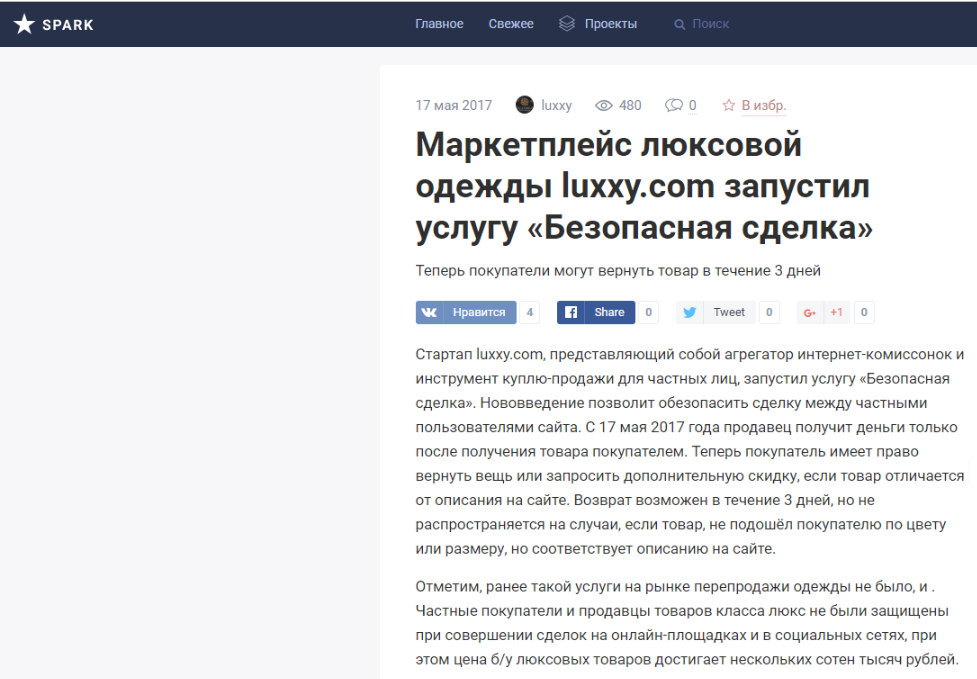
Task: Click the Проекты stack icon
Action: click(567, 24)
